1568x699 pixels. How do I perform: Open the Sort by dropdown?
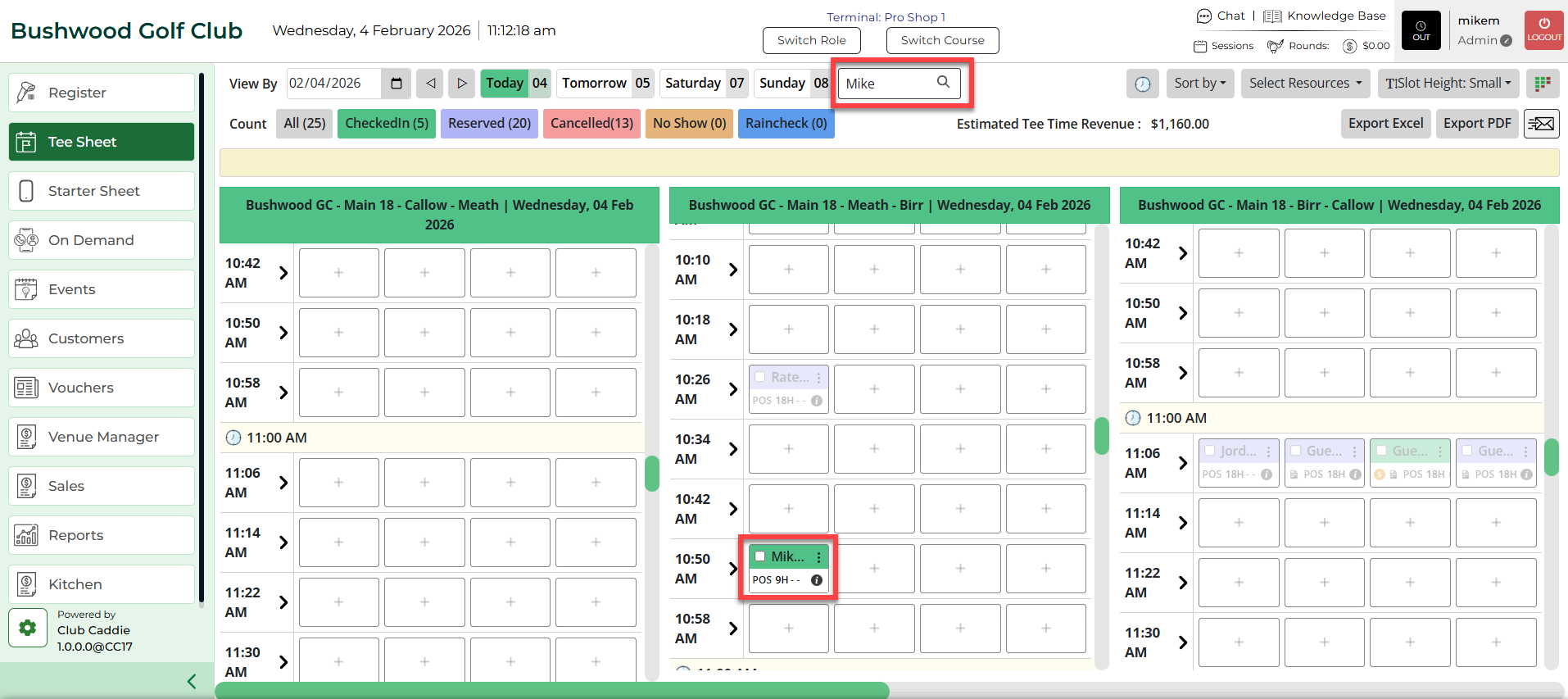coord(1199,84)
